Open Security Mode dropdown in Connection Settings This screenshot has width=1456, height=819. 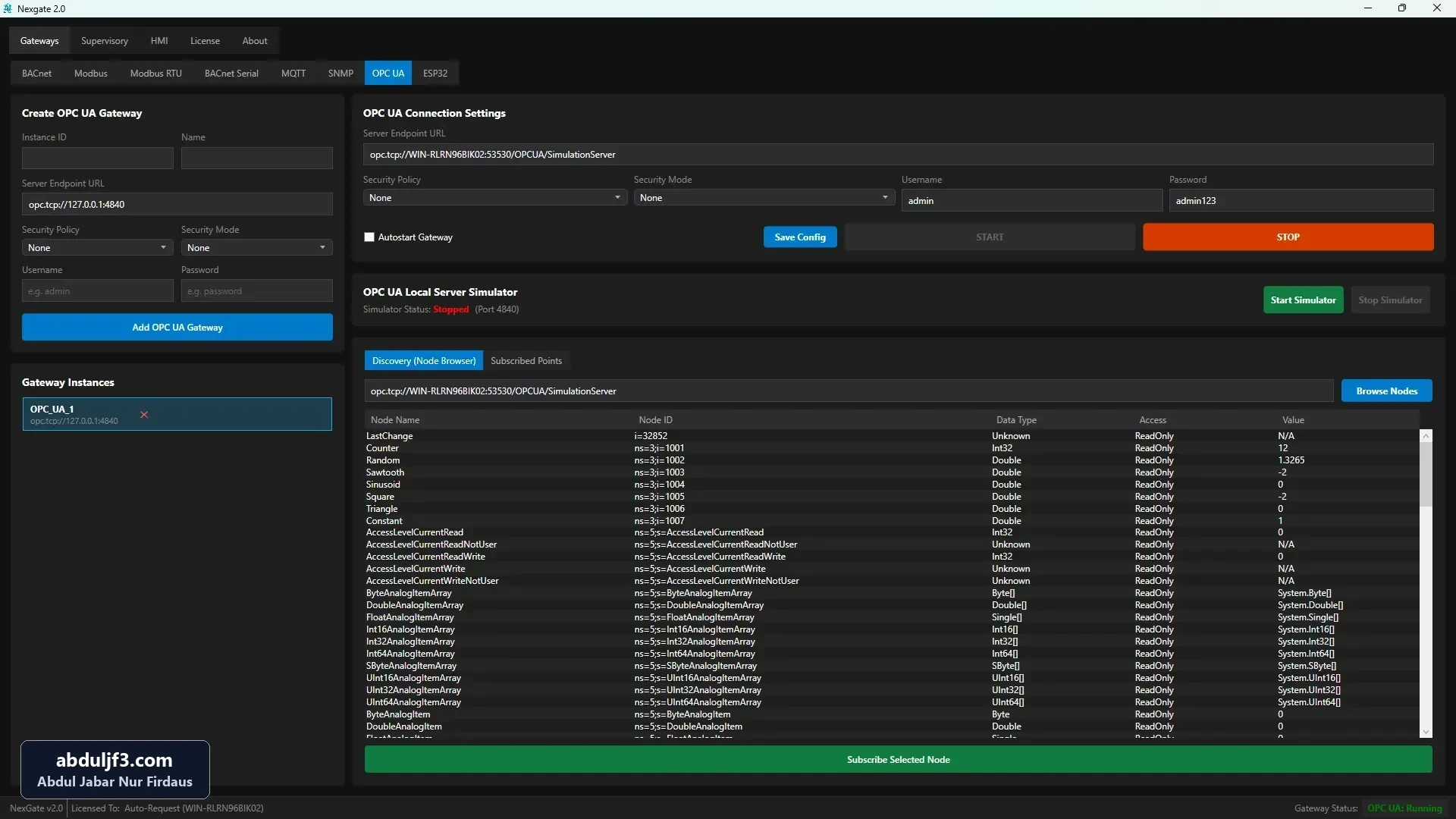coord(764,198)
